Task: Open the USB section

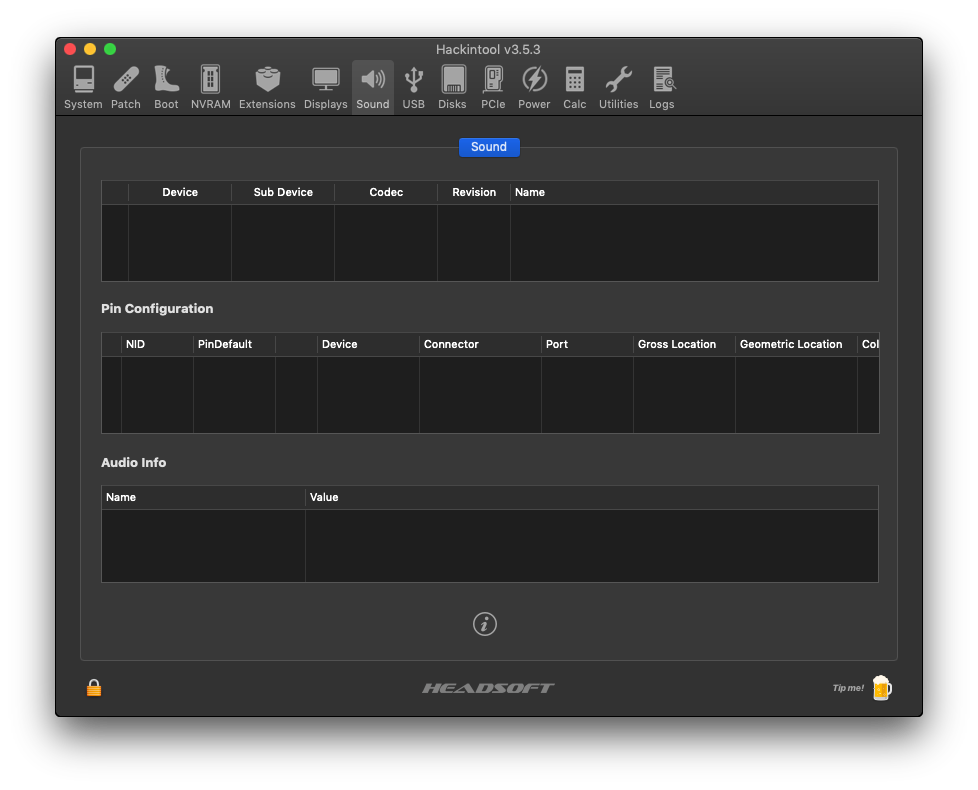Action: [414, 88]
